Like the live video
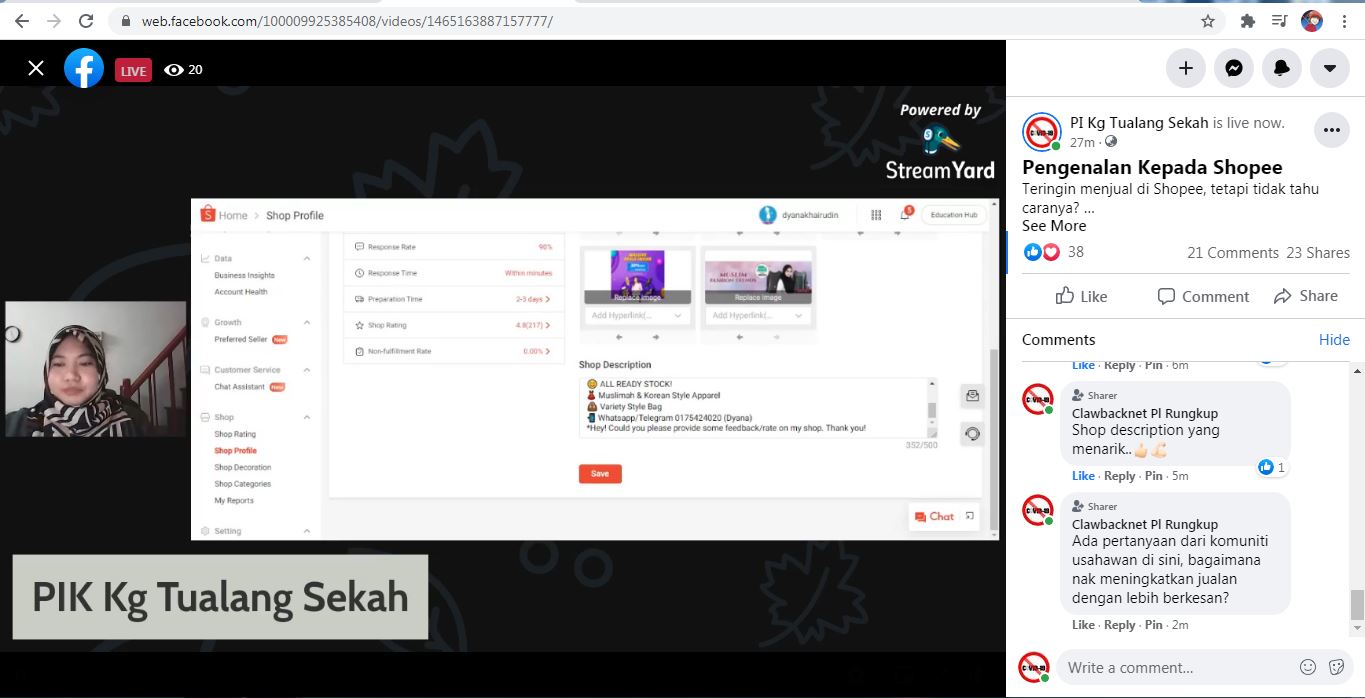Screen dimensions: 1365x698 tap(1082, 296)
